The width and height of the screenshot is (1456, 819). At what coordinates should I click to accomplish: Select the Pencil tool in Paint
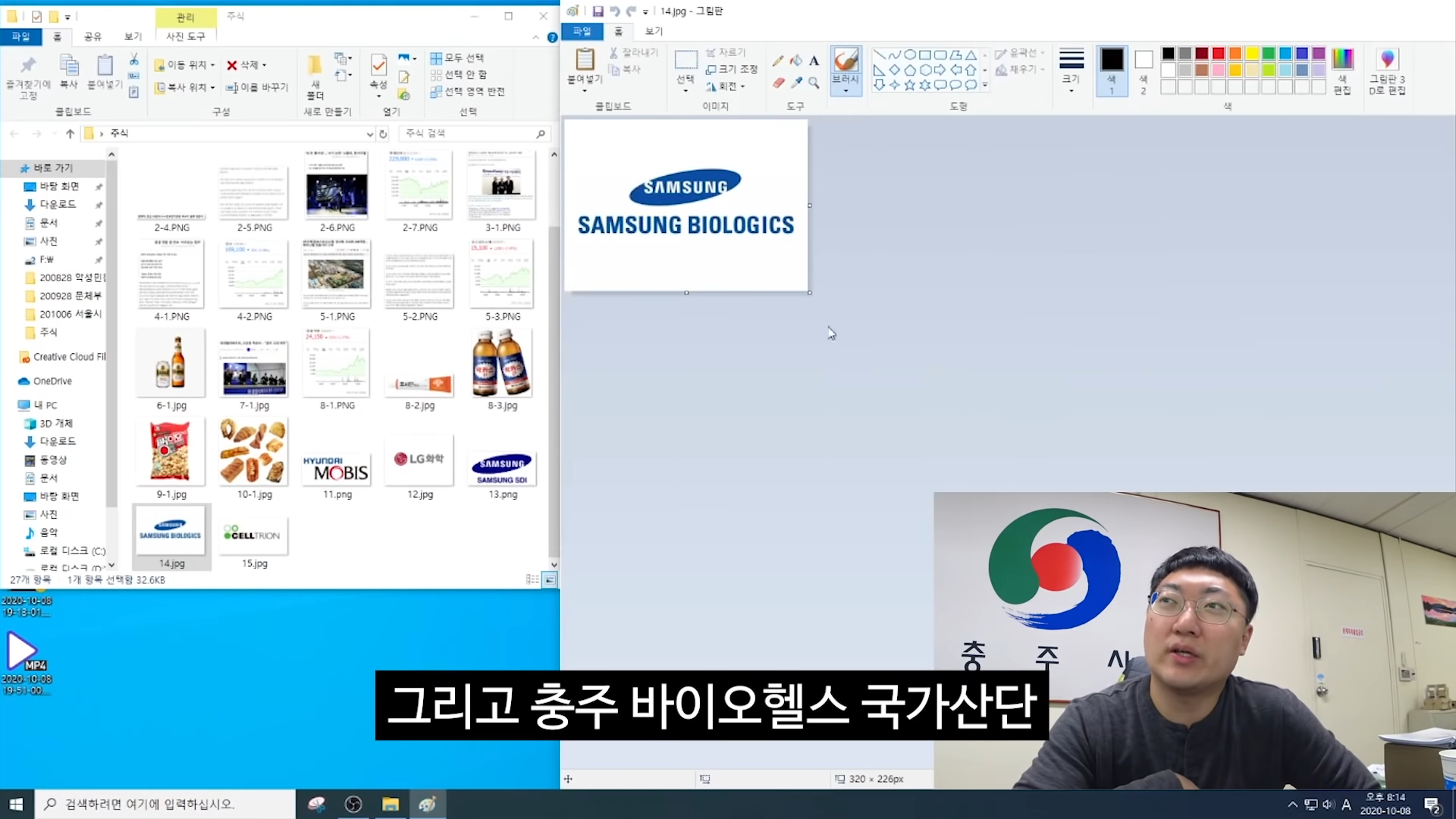tap(778, 61)
